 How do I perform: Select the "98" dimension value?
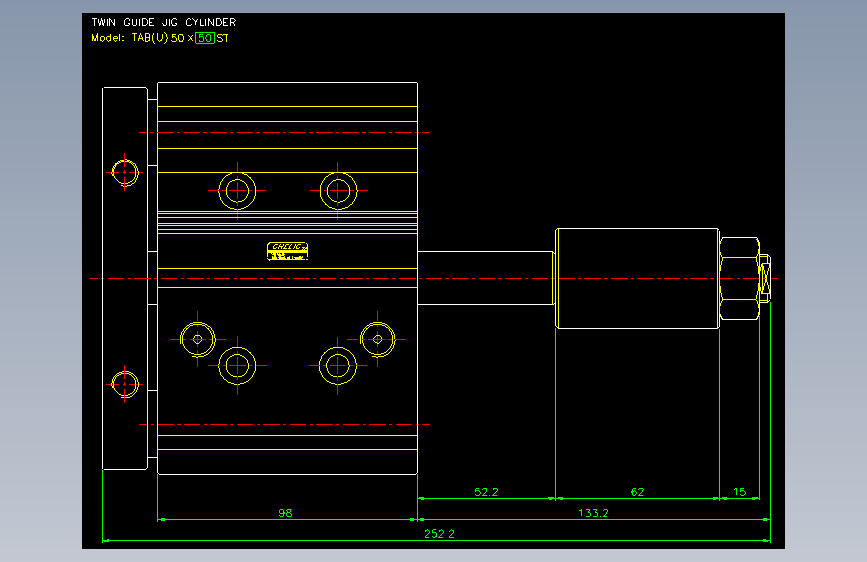pos(285,513)
